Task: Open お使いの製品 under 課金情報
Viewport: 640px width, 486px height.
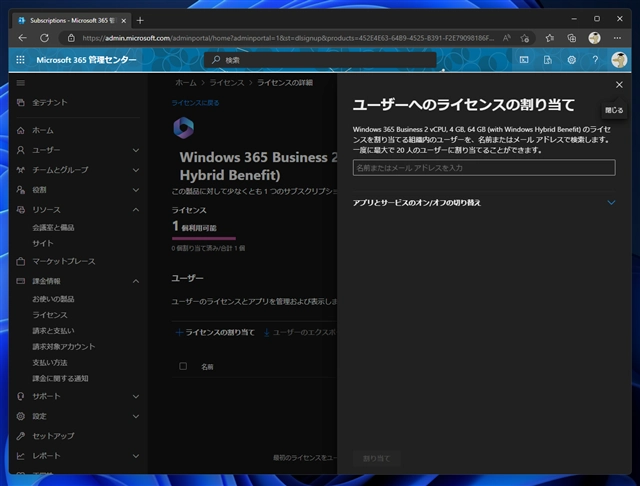Action: (53, 299)
